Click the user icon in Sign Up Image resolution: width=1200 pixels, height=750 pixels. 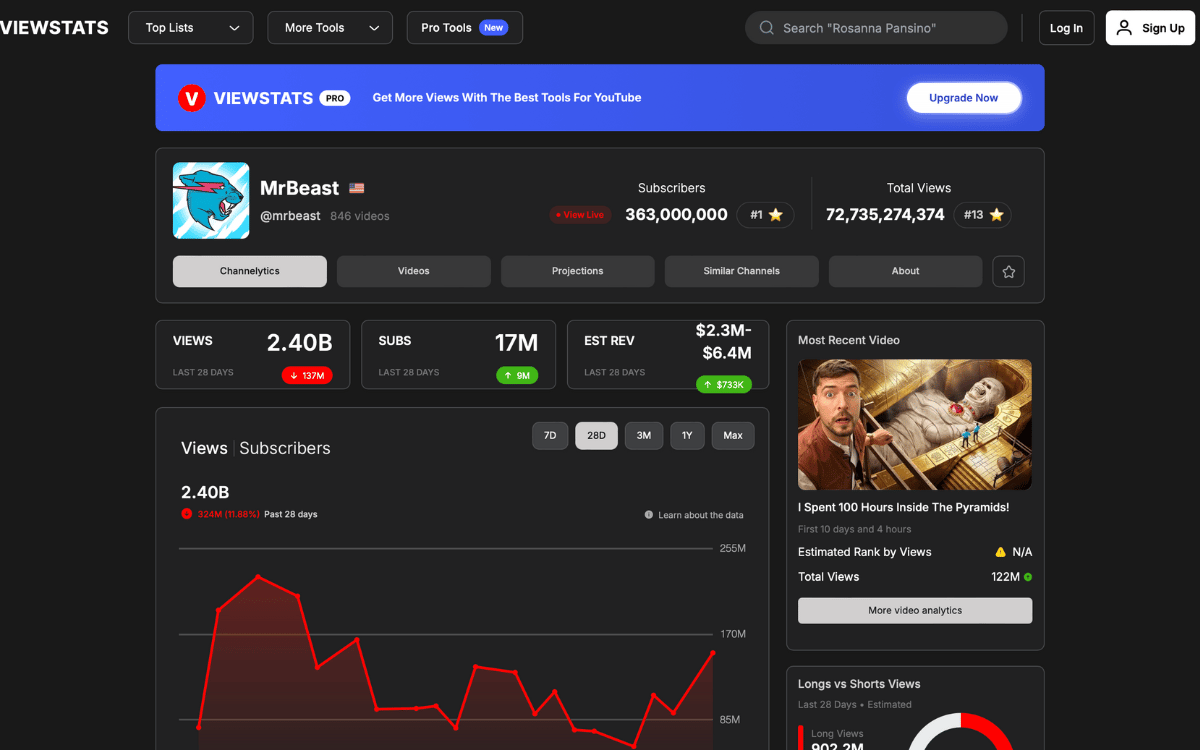click(x=1125, y=28)
